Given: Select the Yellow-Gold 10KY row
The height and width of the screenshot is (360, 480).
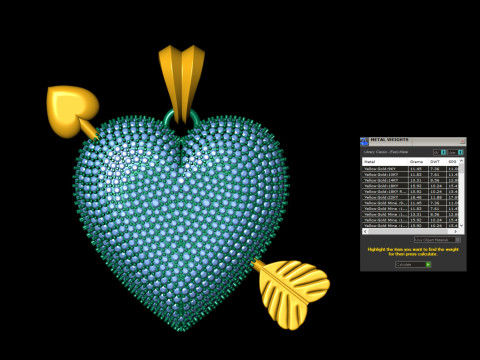Looking at the screenshot, I should coord(410,175).
